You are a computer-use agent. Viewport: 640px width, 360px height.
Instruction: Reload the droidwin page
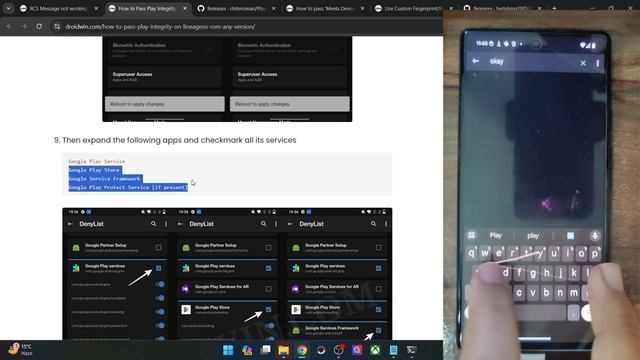[x=39, y=27]
